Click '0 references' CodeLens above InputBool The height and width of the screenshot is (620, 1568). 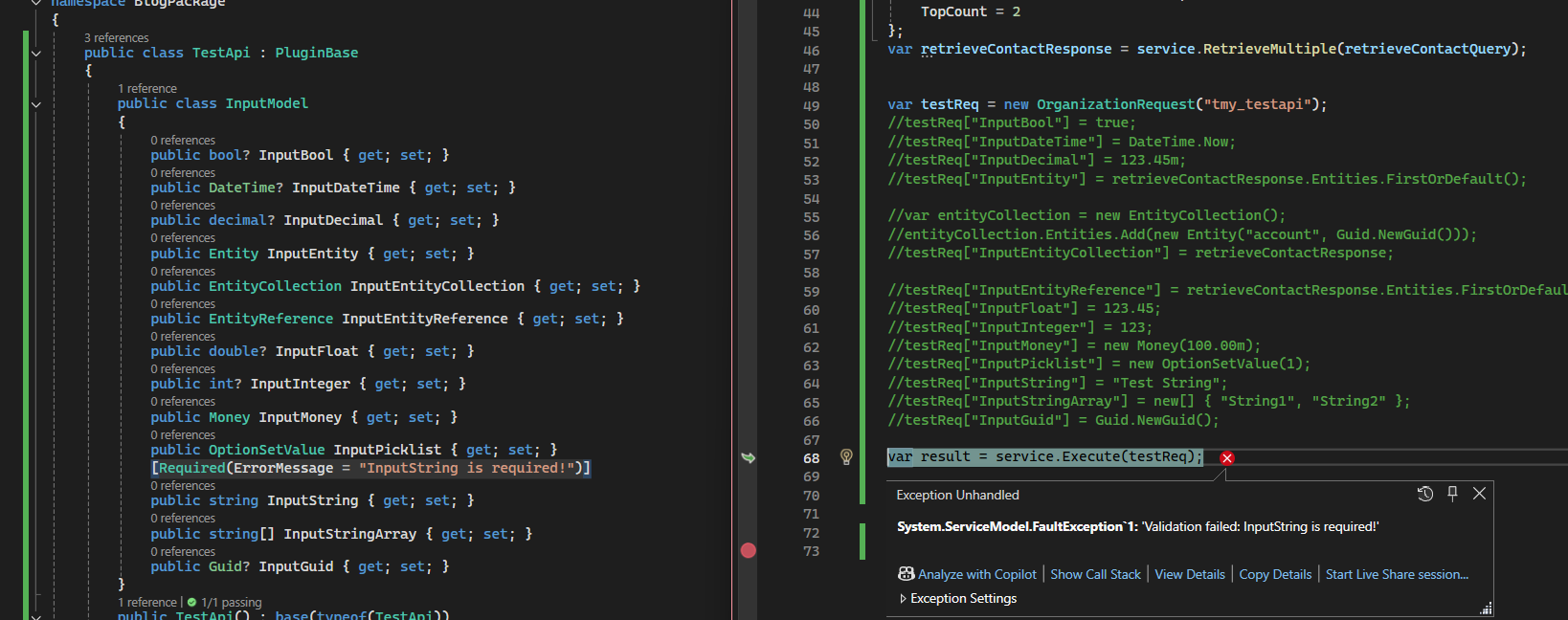coord(183,140)
